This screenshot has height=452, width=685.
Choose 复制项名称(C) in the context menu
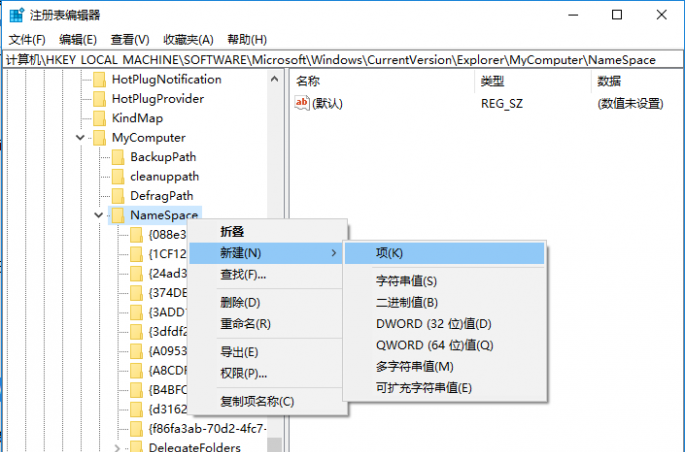point(268,401)
